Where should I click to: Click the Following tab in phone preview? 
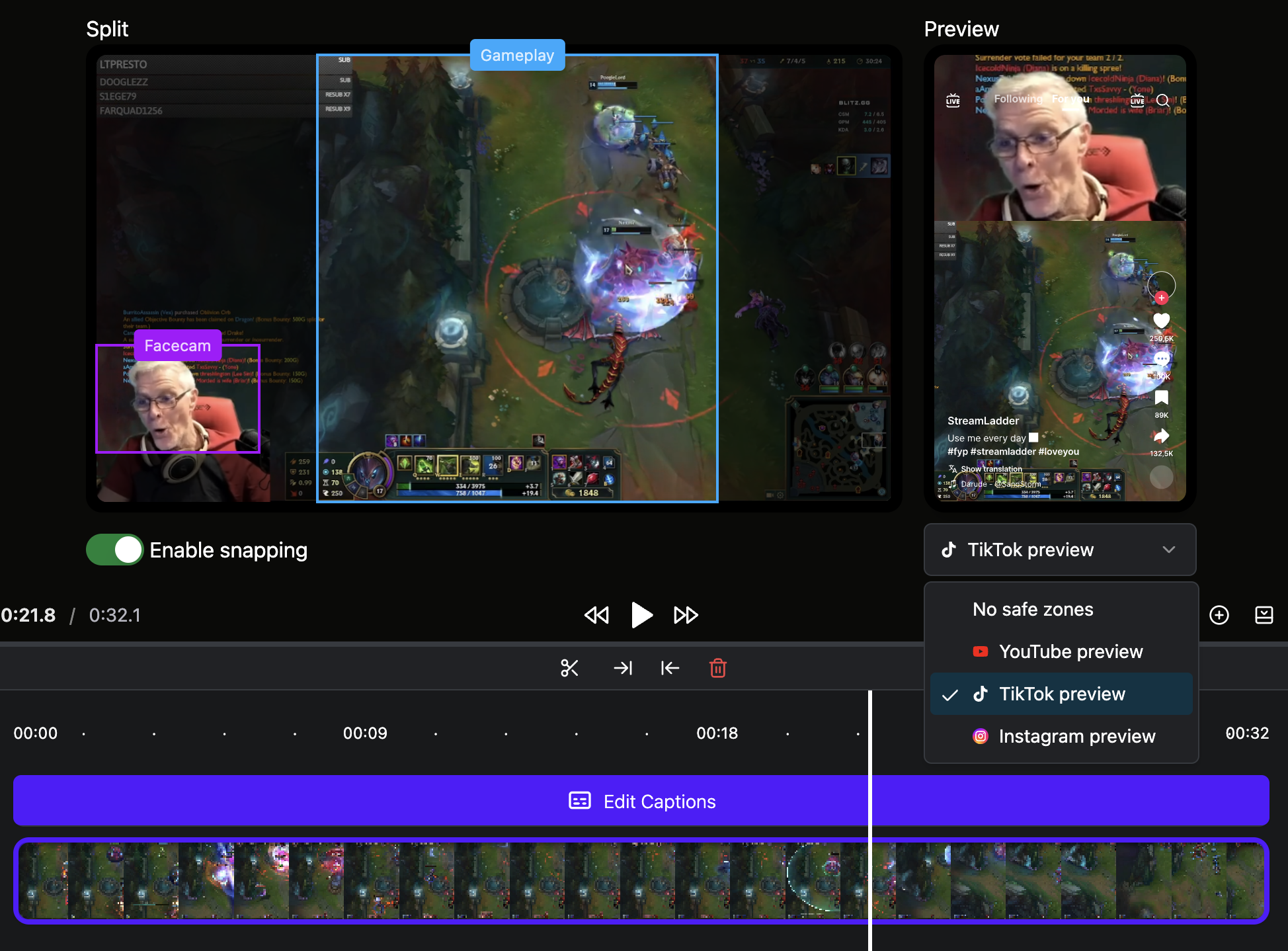point(1018,99)
